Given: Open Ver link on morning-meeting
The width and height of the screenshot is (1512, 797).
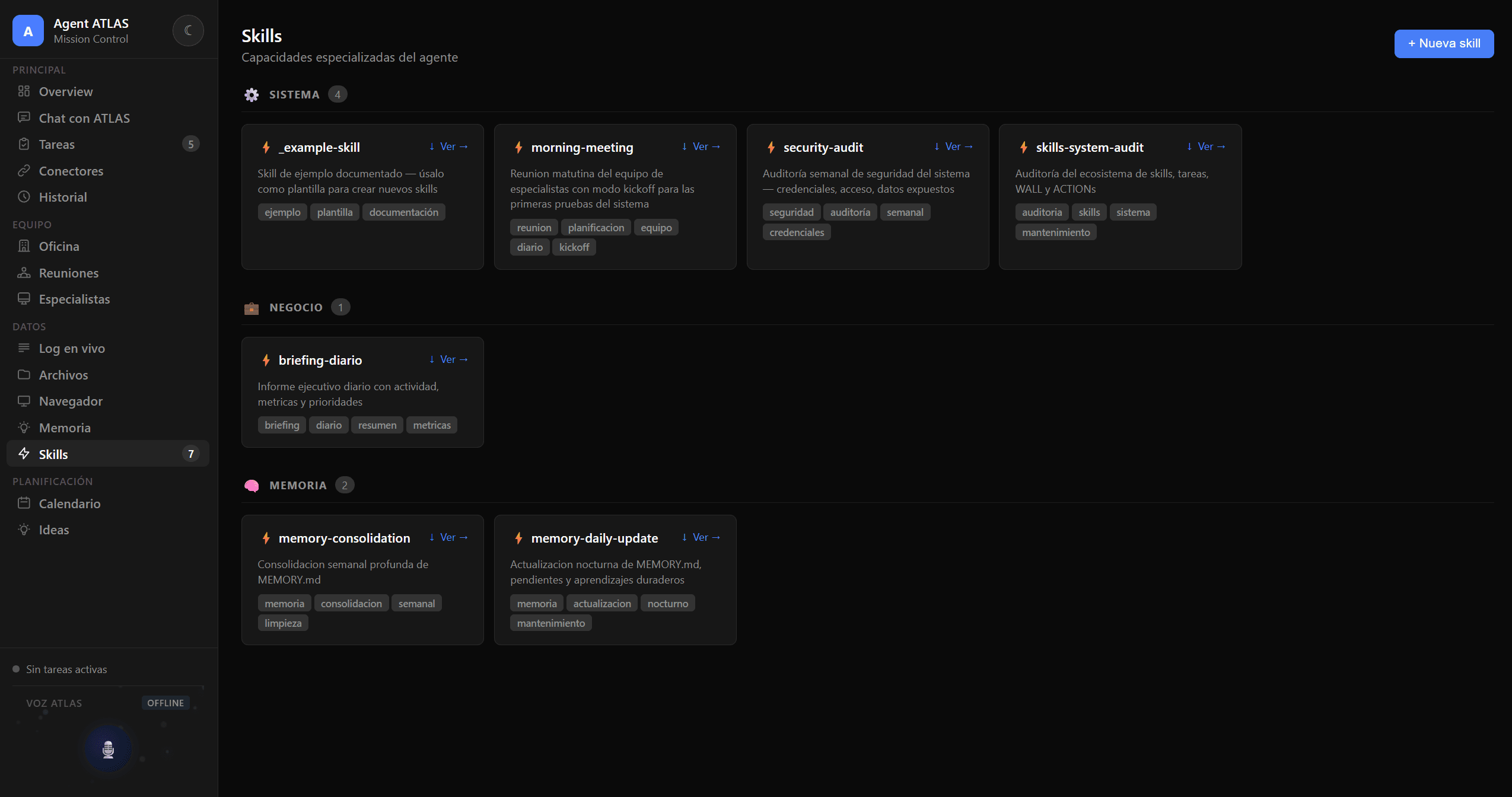Looking at the screenshot, I should [706, 146].
